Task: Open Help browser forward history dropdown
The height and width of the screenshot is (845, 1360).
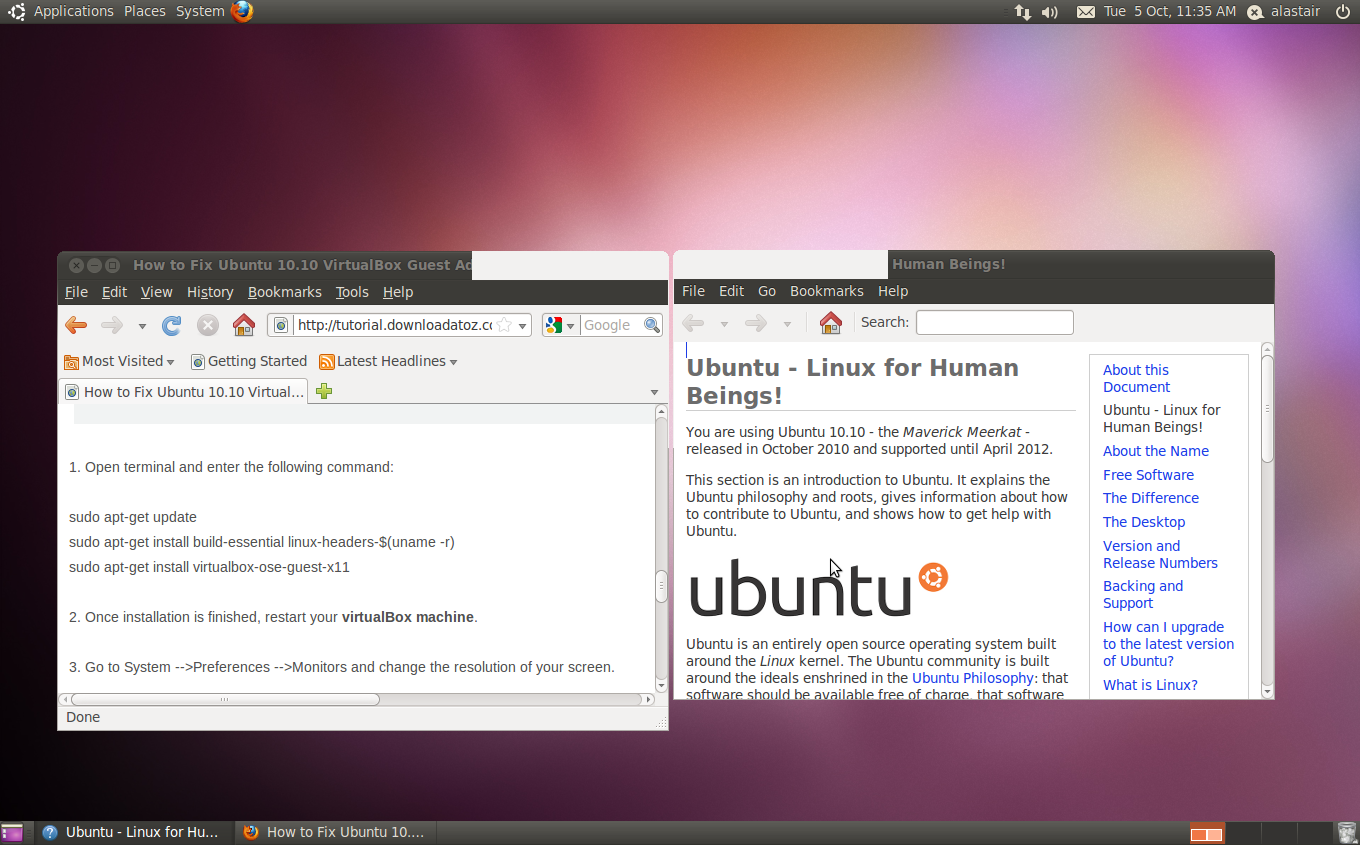Action: [787, 324]
